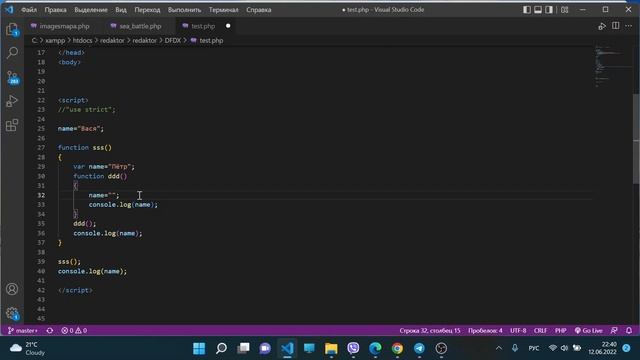Open the Вид menu
The height and width of the screenshot is (360, 640).
[121, 9]
